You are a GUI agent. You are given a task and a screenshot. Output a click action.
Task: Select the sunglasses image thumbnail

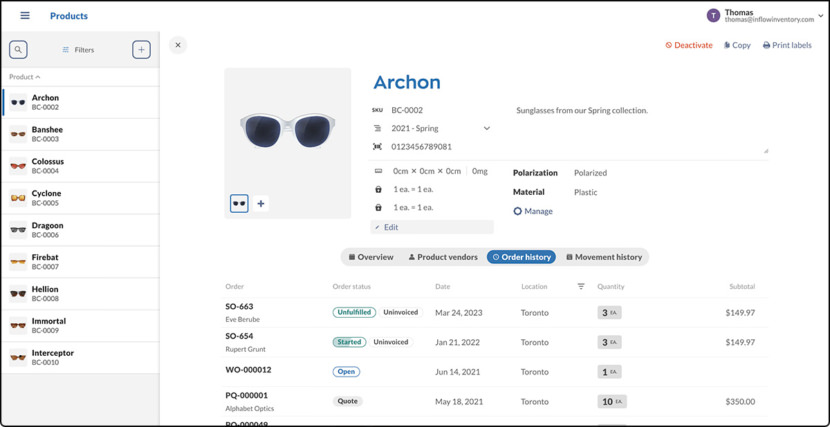pyautogui.click(x=239, y=204)
